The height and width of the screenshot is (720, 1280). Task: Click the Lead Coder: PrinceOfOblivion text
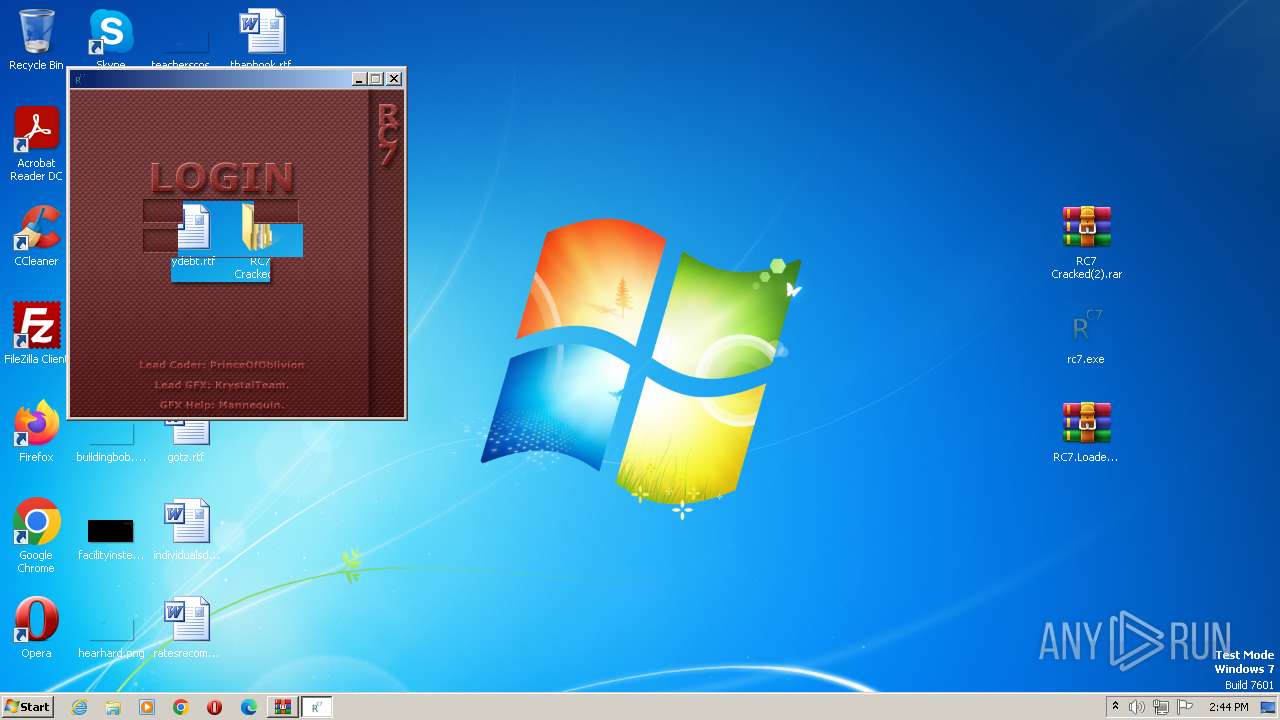(221, 365)
